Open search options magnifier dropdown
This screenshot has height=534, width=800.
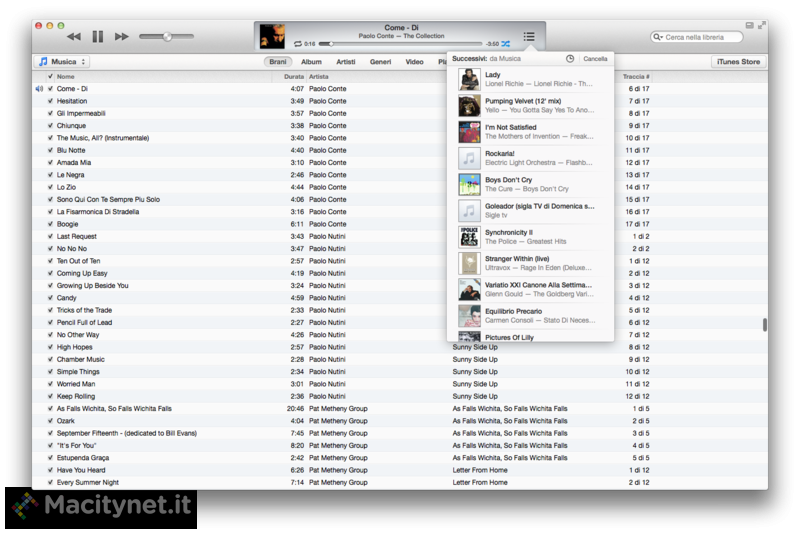658,37
